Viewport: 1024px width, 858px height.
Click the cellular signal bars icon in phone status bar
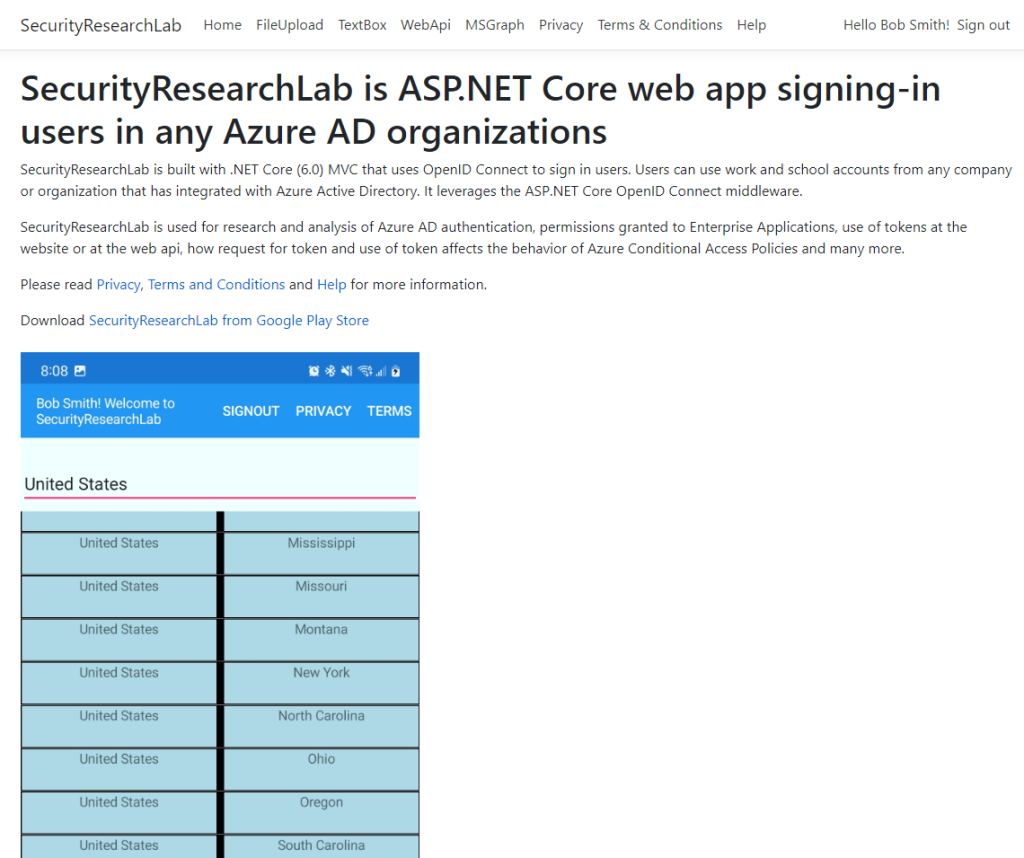381,371
